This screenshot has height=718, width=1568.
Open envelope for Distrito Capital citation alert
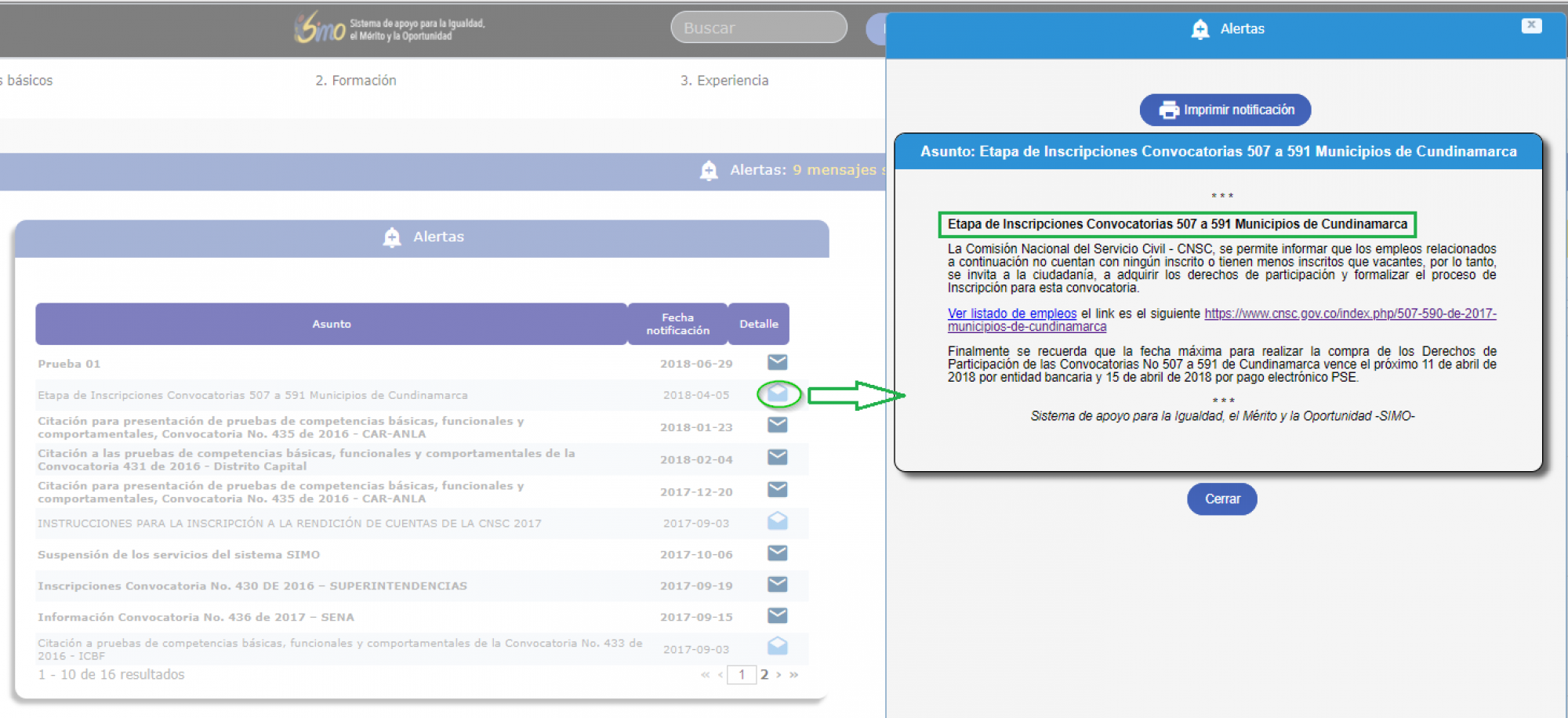click(777, 457)
